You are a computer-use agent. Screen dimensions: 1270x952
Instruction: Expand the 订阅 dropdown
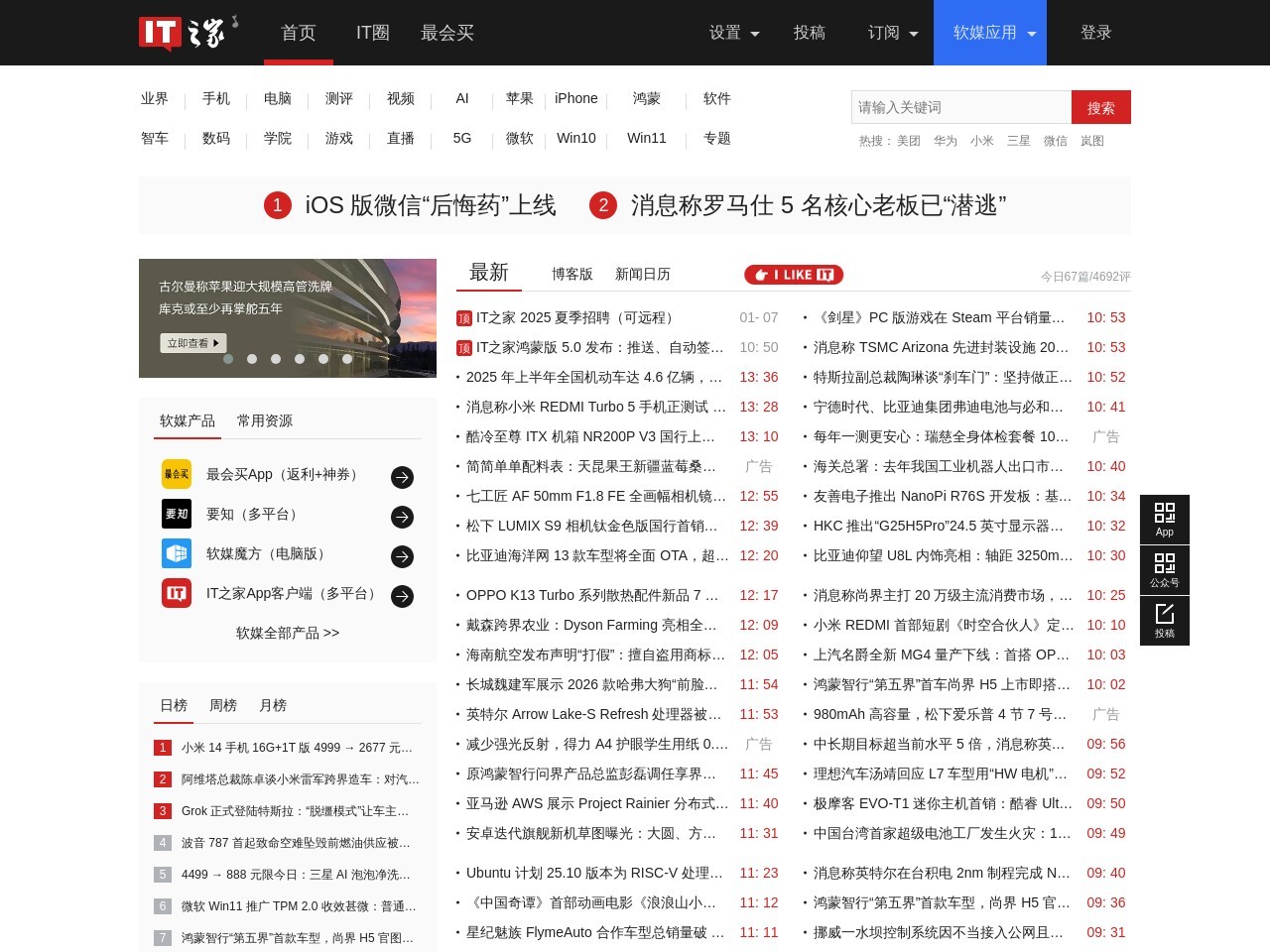(x=891, y=33)
